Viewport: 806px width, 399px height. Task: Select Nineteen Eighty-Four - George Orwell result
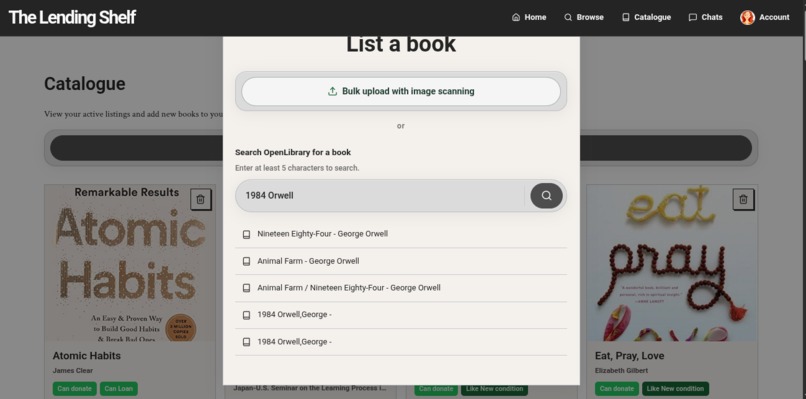click(401, 234)
